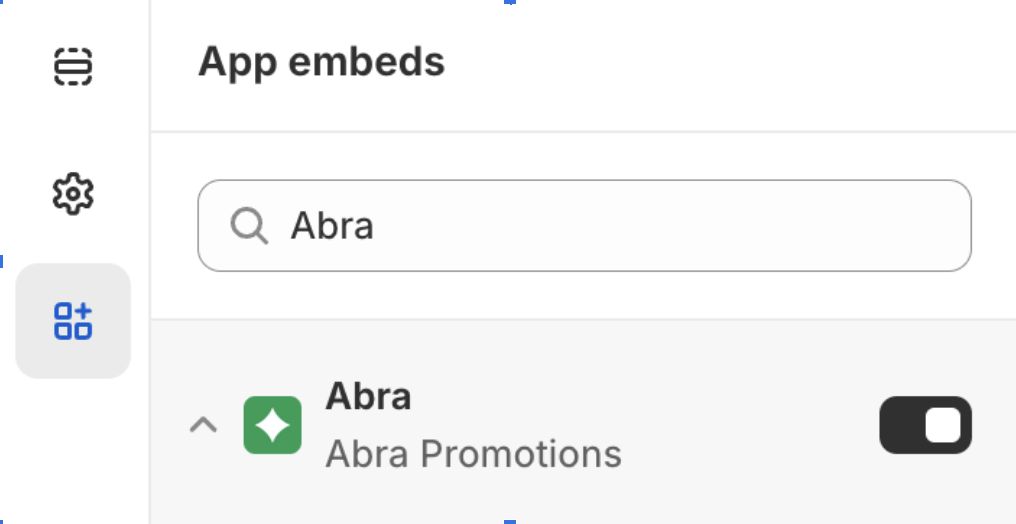Click the highlighted app embeds button
This screenshot has height=524, width=1016.
click(x=73, y=321)
